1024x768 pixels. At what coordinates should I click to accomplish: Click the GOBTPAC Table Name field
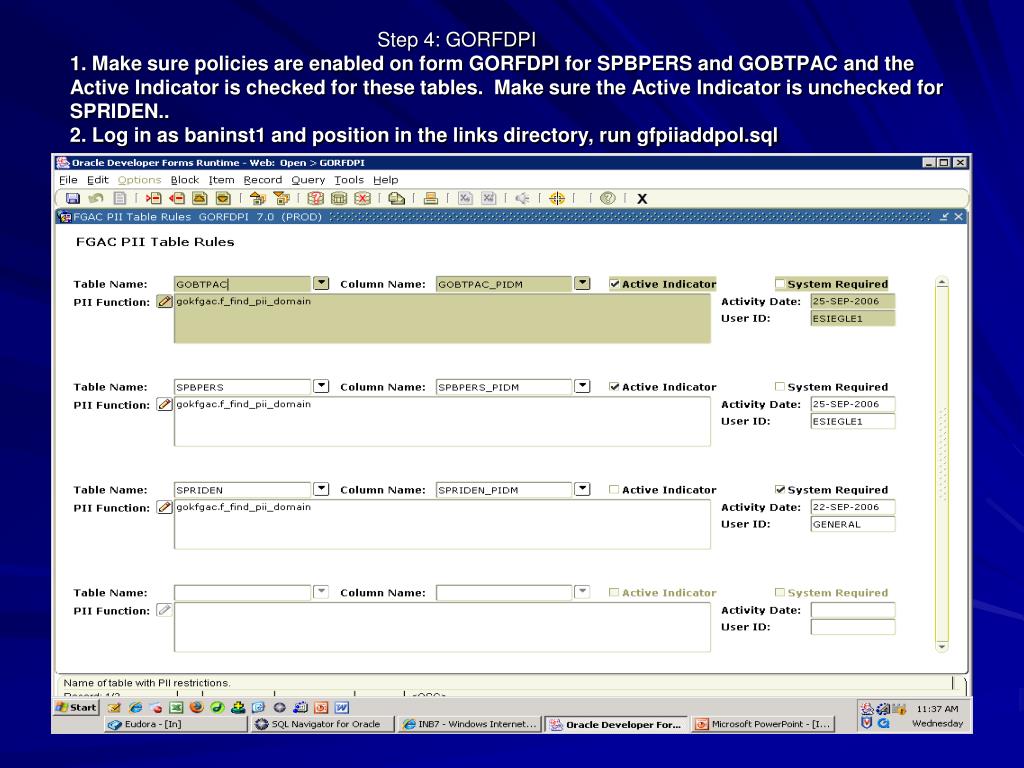[242, 284]
